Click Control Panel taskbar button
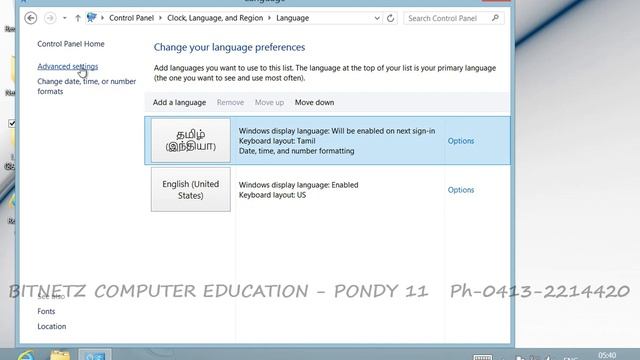 95,355
